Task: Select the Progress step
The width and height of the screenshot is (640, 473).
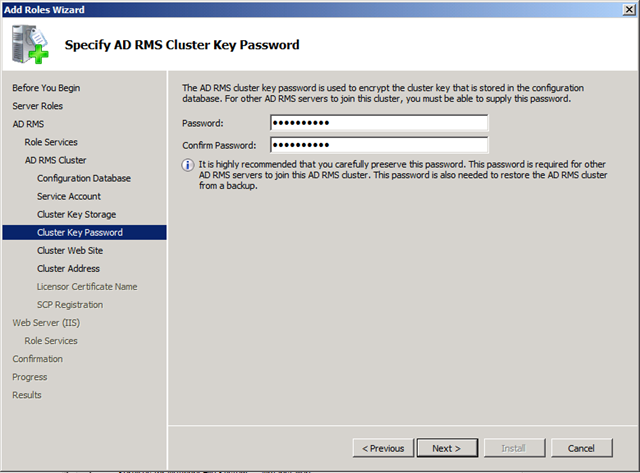Action: tap(30, 377)
